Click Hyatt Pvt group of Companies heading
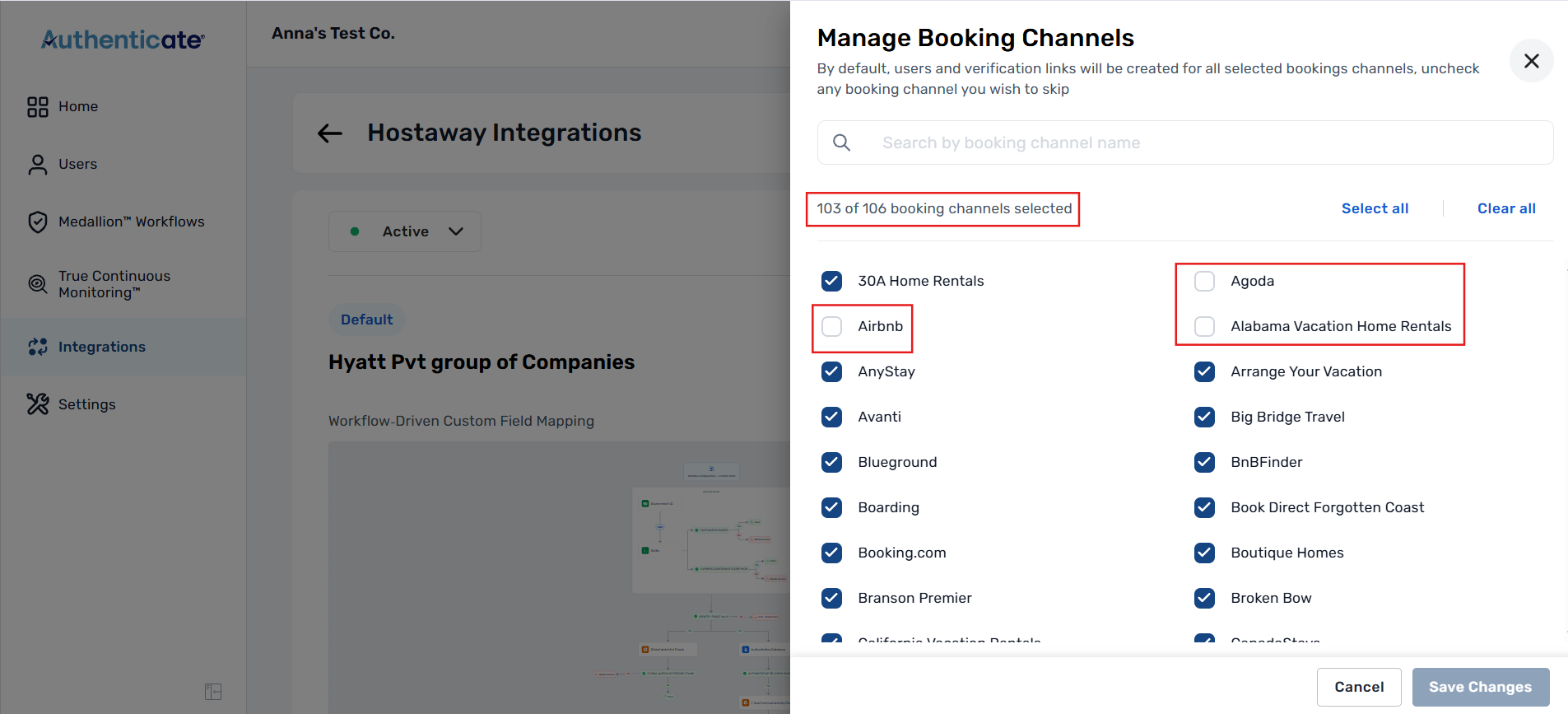1568x714 pixels. [x=482, y=362]
